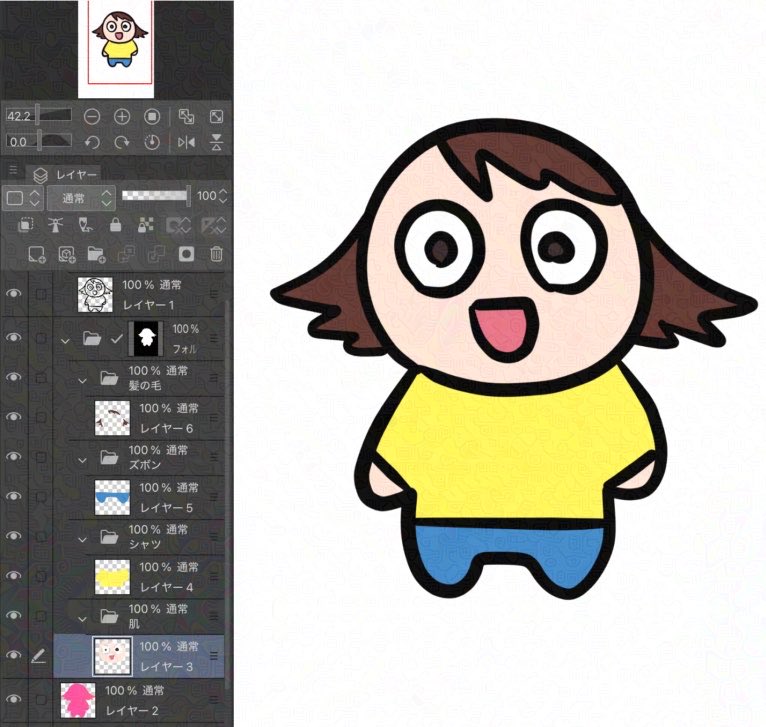Toggle the lock layer padlock icon
Screen dimensions: 766x727
coord(115,225)
